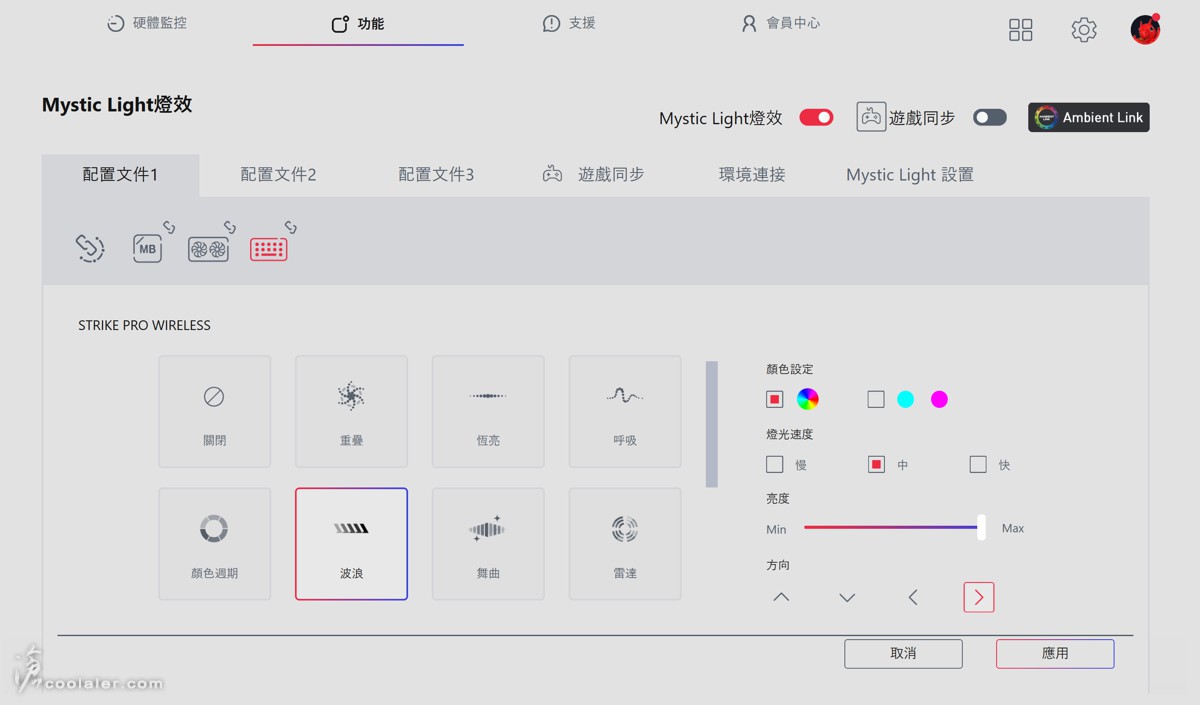Select the link-all devices sync icon
The width and height of the screenshot is (1200, 705).
click(x=90, y=247)
